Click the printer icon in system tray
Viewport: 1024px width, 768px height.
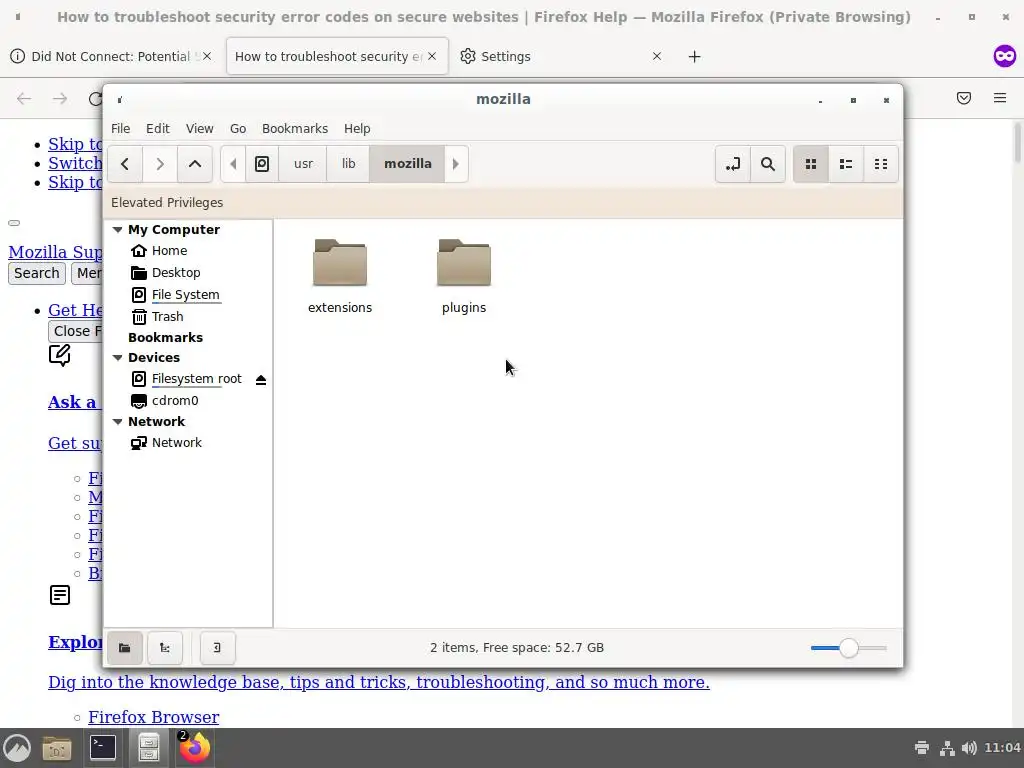[x=922, y=748]
